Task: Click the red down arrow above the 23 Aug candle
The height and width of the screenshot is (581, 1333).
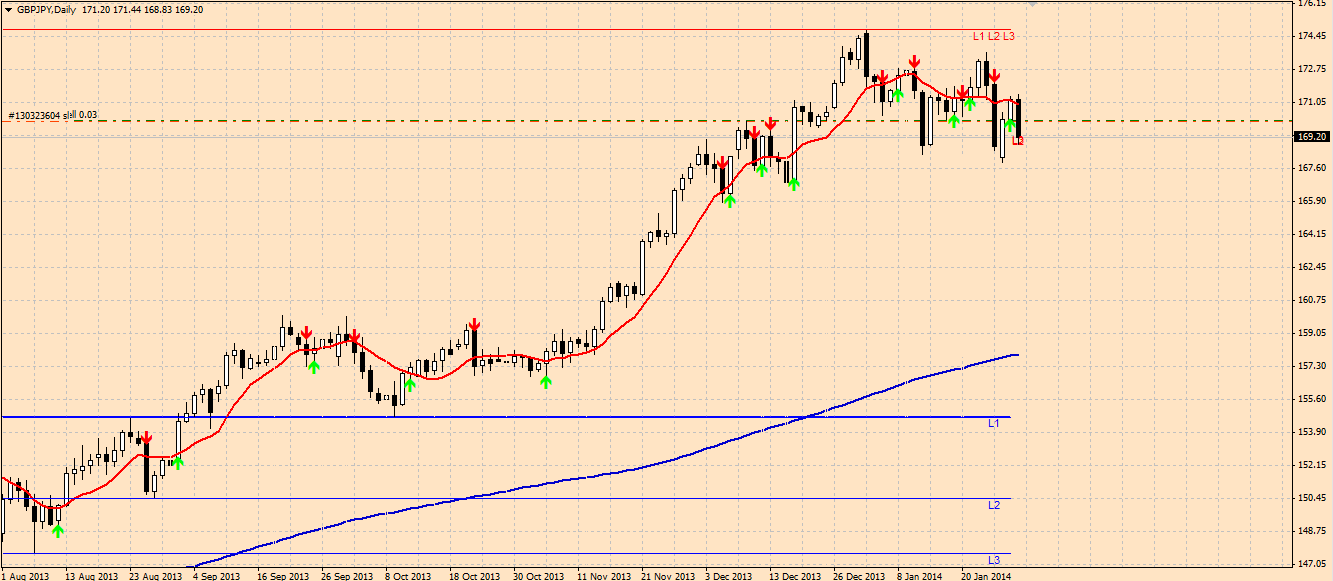Action: pos(146,438)
